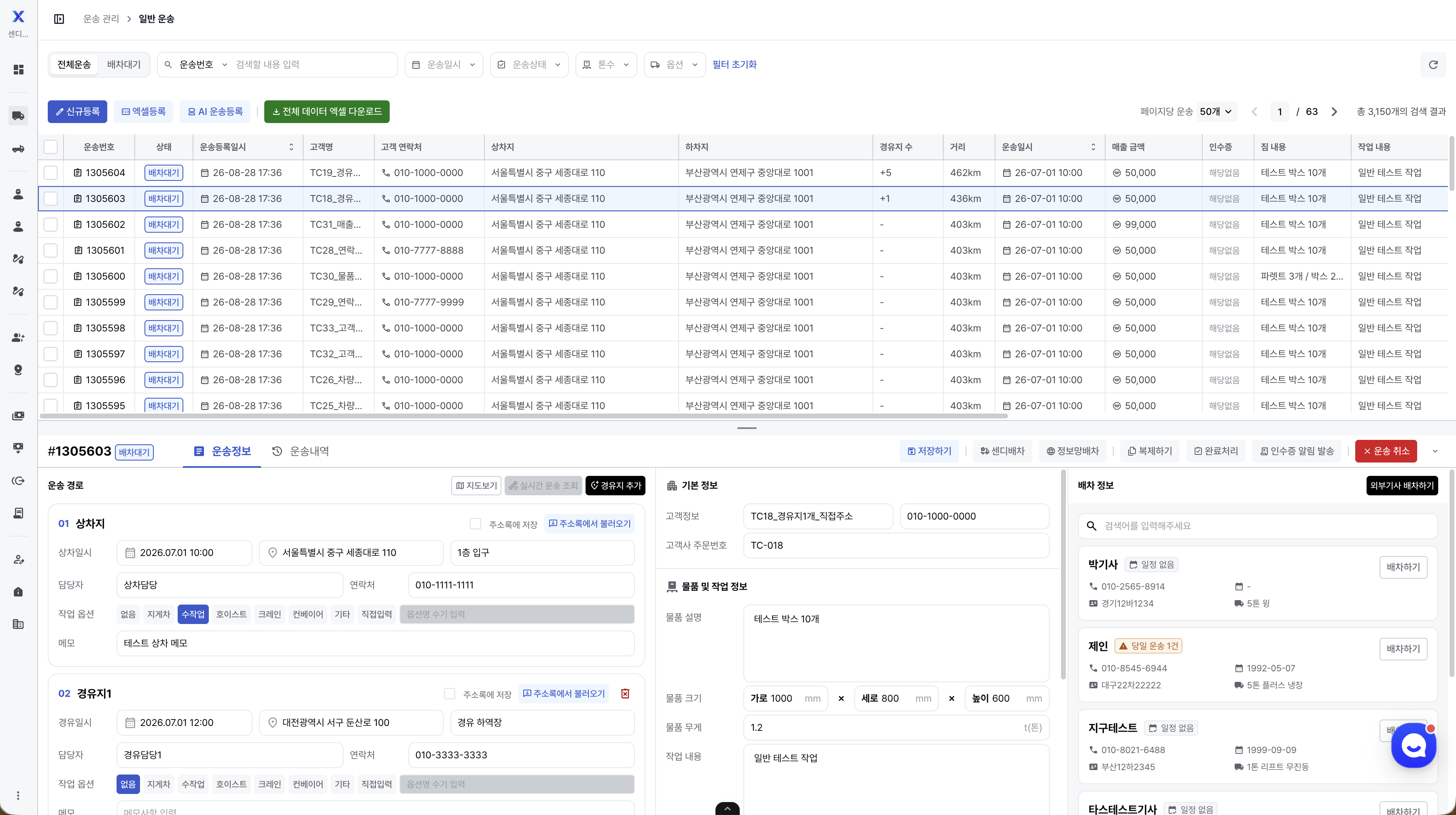This screenshot has width=1456, height=815.
Task: Go to the previous page with the left chevron
Action: (1254, 112)
